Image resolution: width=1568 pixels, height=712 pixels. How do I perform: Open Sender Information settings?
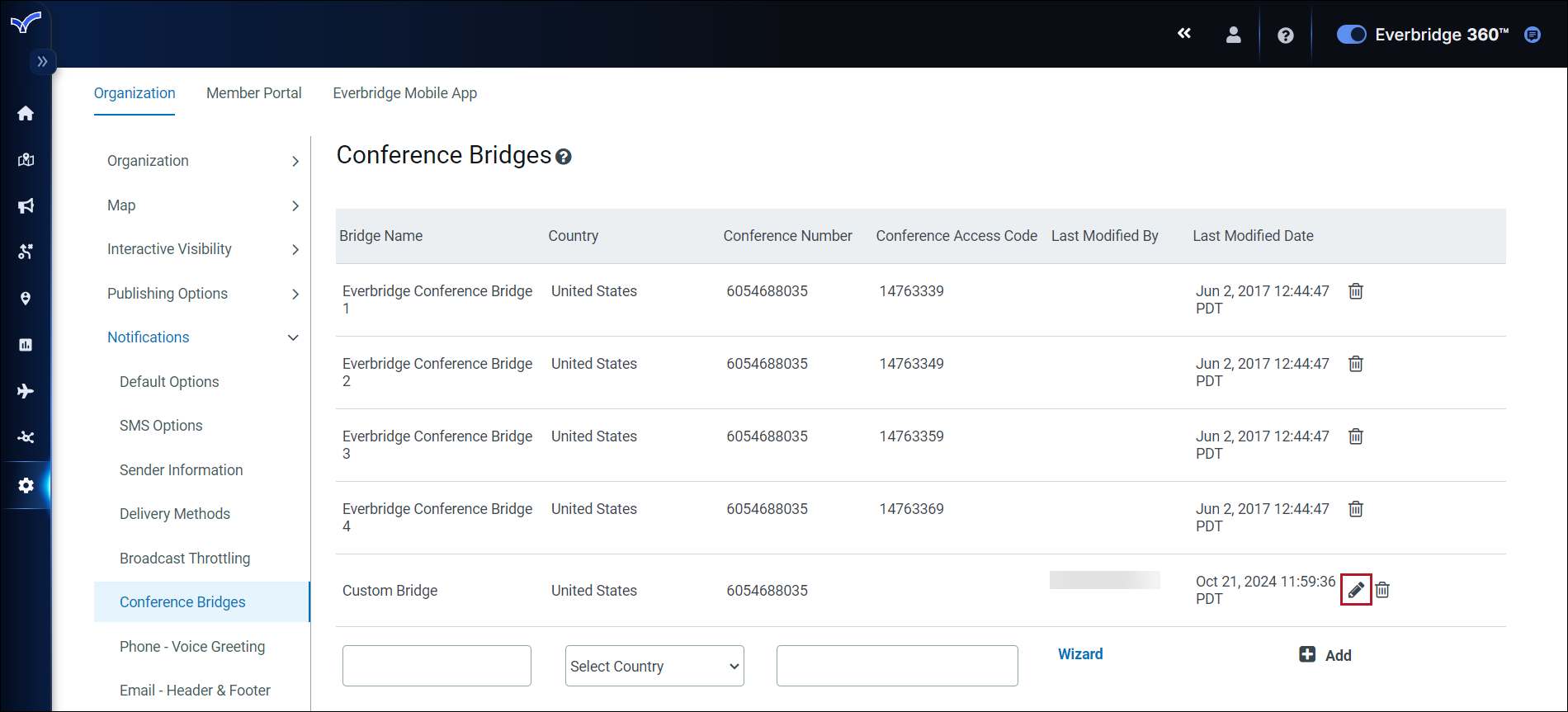pyautogui.click(x=181, y=470)
